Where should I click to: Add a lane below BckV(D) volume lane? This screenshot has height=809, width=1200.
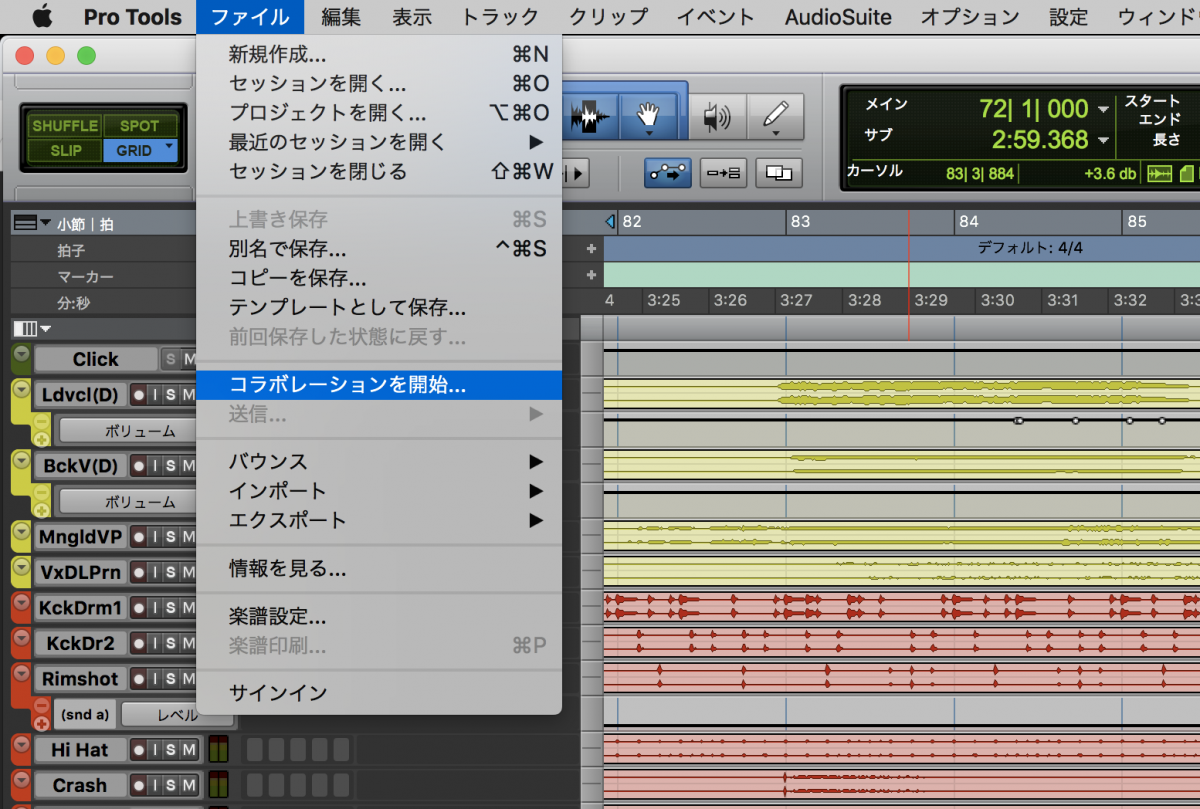(41, 509)
